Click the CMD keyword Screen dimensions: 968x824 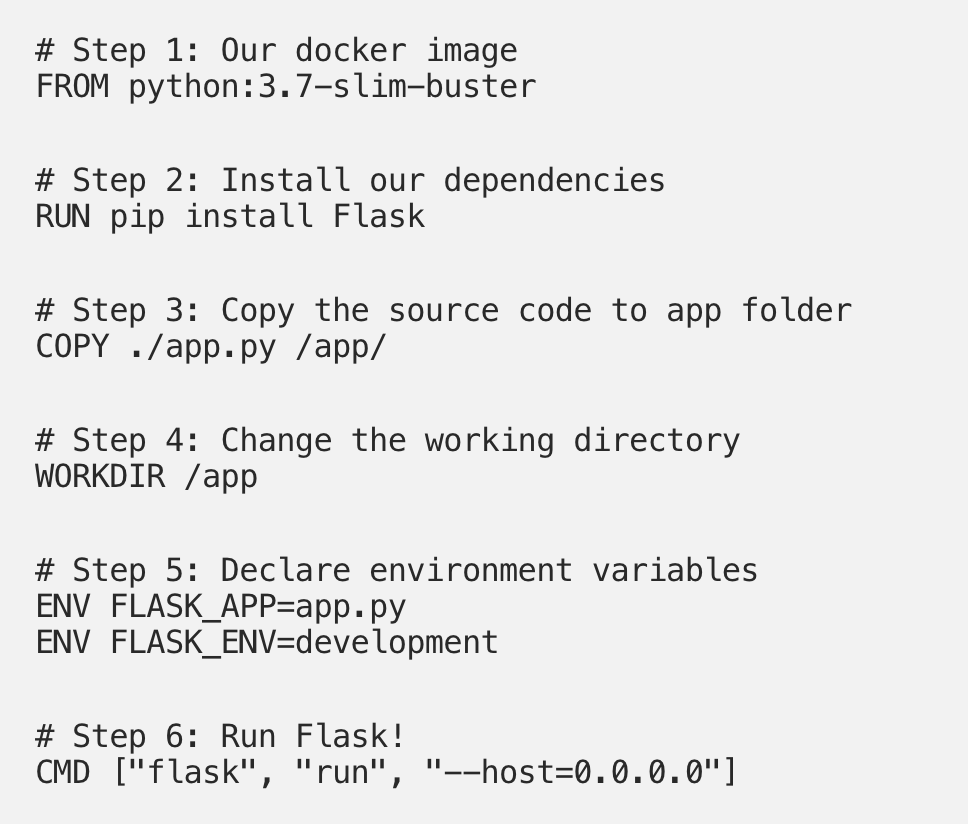point(62,773)
